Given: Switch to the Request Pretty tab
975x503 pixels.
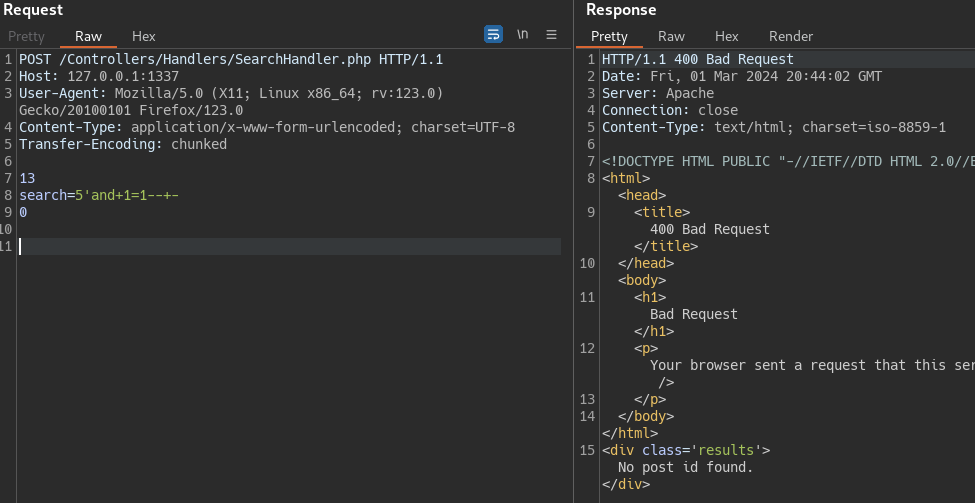Looking at the screenshot, I should coord(27,36).
